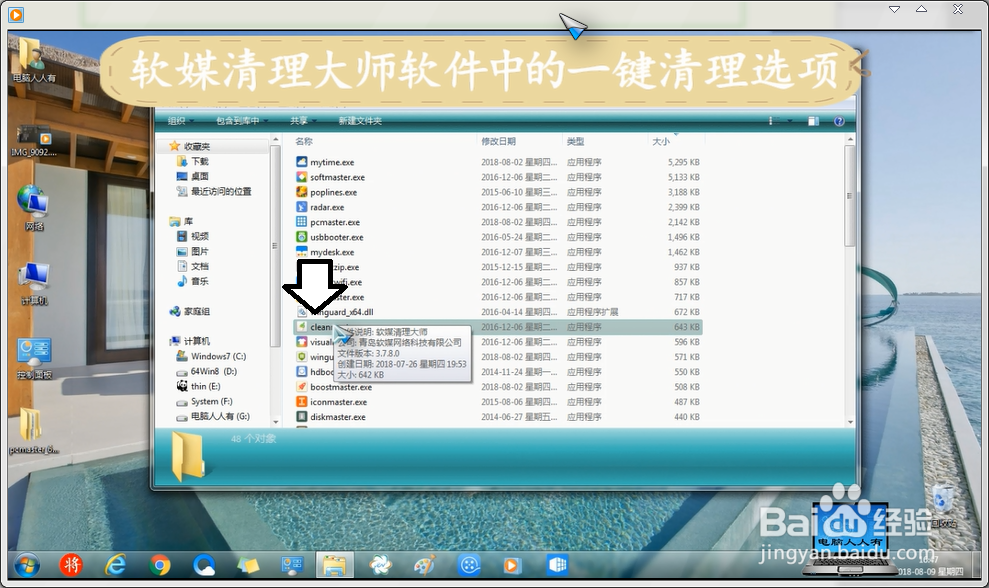Select the iconmaster.exe file icon
This screenshot has width=989, height=588.
(x=301, y=402)
